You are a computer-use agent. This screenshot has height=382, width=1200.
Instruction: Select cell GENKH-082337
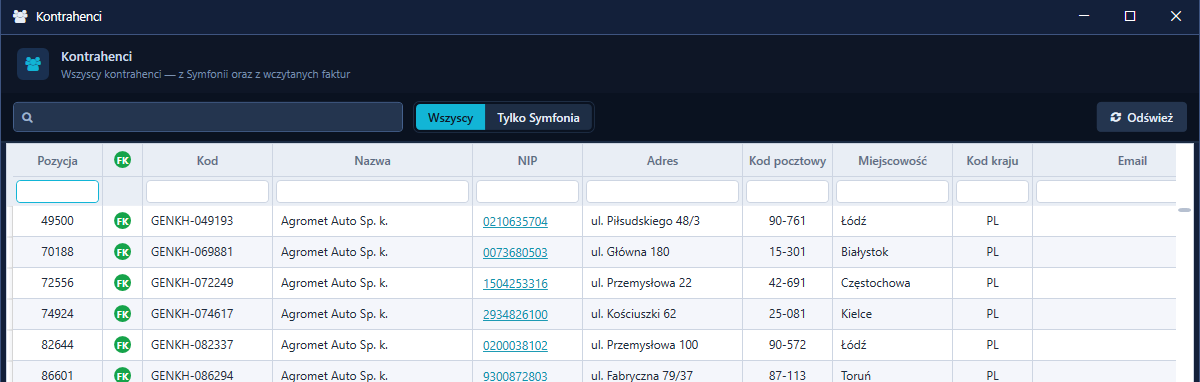click(x=207, y=345)
